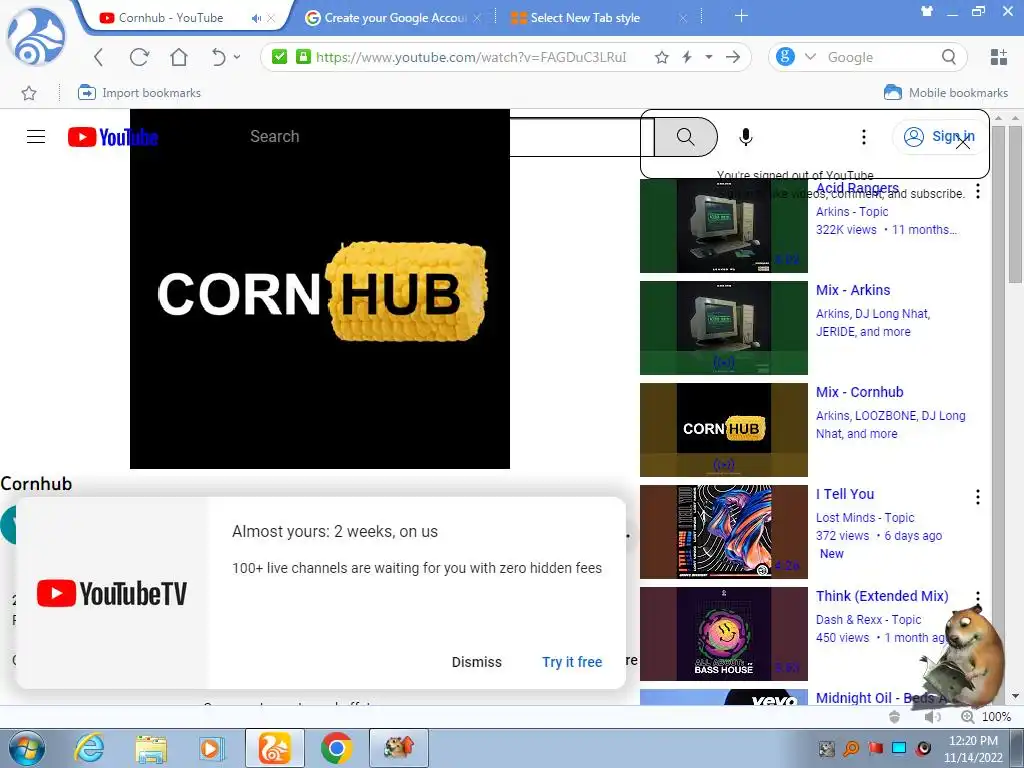Switch to Create your Google Account tab
This screenshot has height=768, width=1024.
click(x=395, y=18)
